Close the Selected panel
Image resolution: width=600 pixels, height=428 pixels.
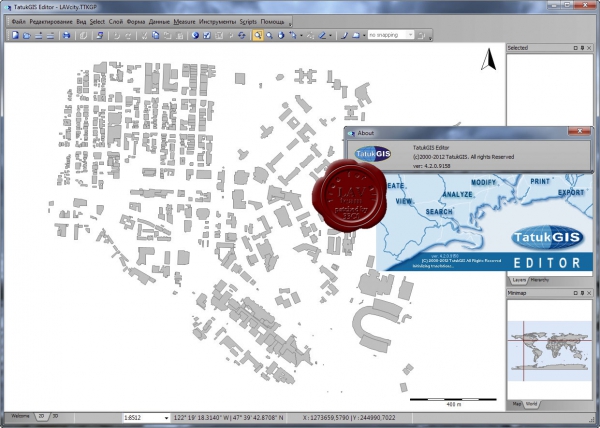click(x=589, y=48)
